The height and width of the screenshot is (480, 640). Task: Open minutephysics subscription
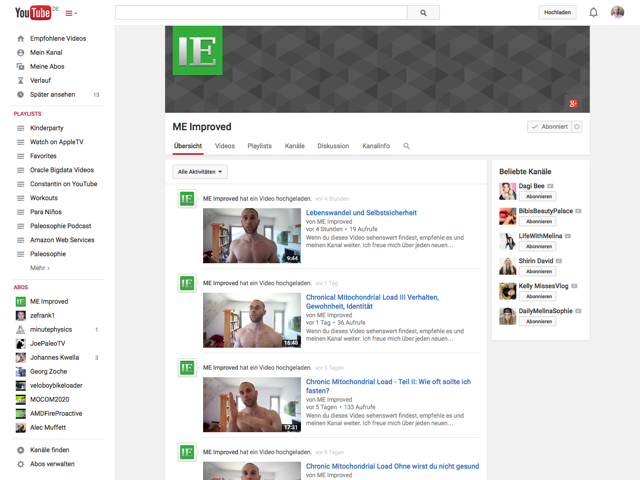point(51,329)
